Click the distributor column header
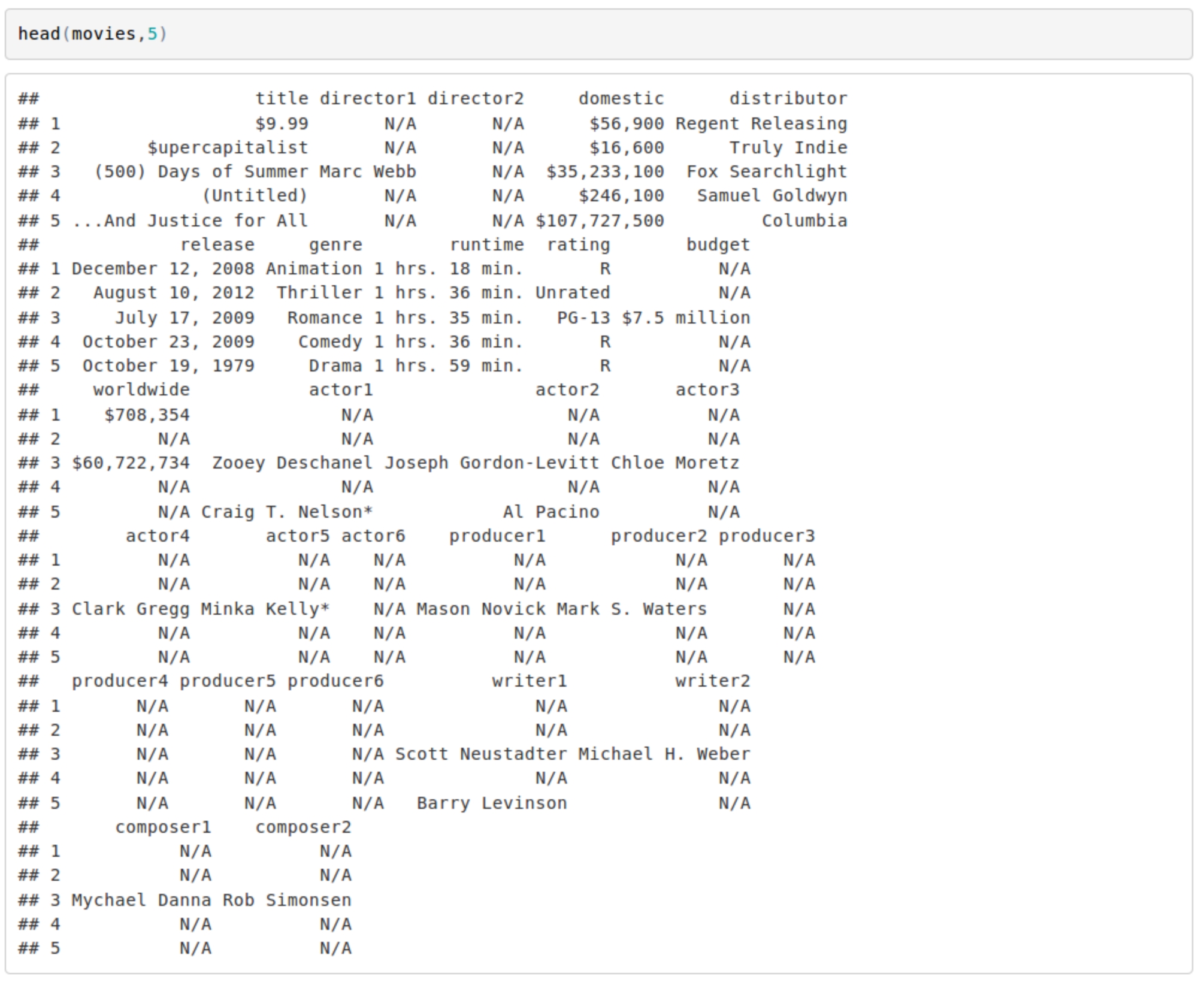This screenshot has height=985, width=1204. coord(788,98)
